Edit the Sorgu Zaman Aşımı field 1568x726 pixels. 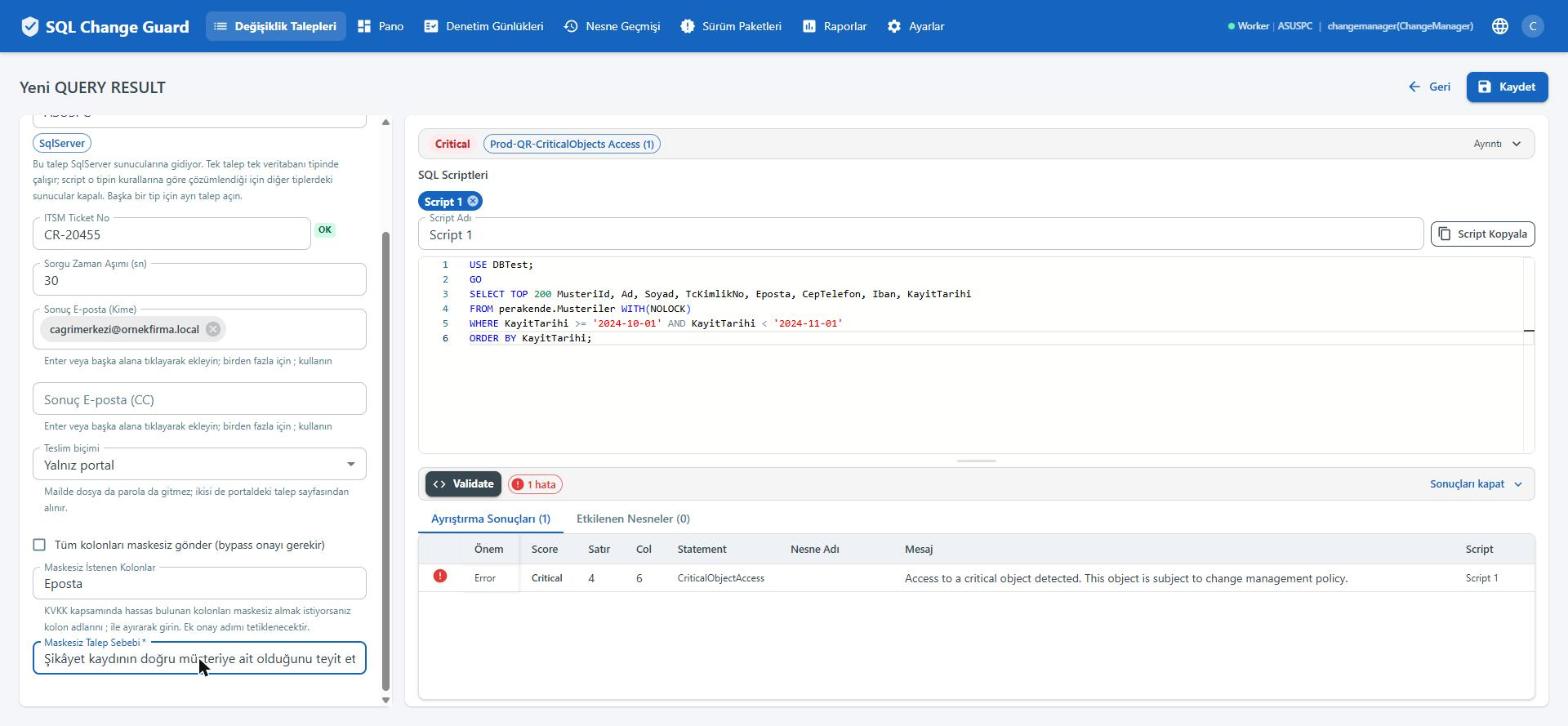click(x=199, y=280)
